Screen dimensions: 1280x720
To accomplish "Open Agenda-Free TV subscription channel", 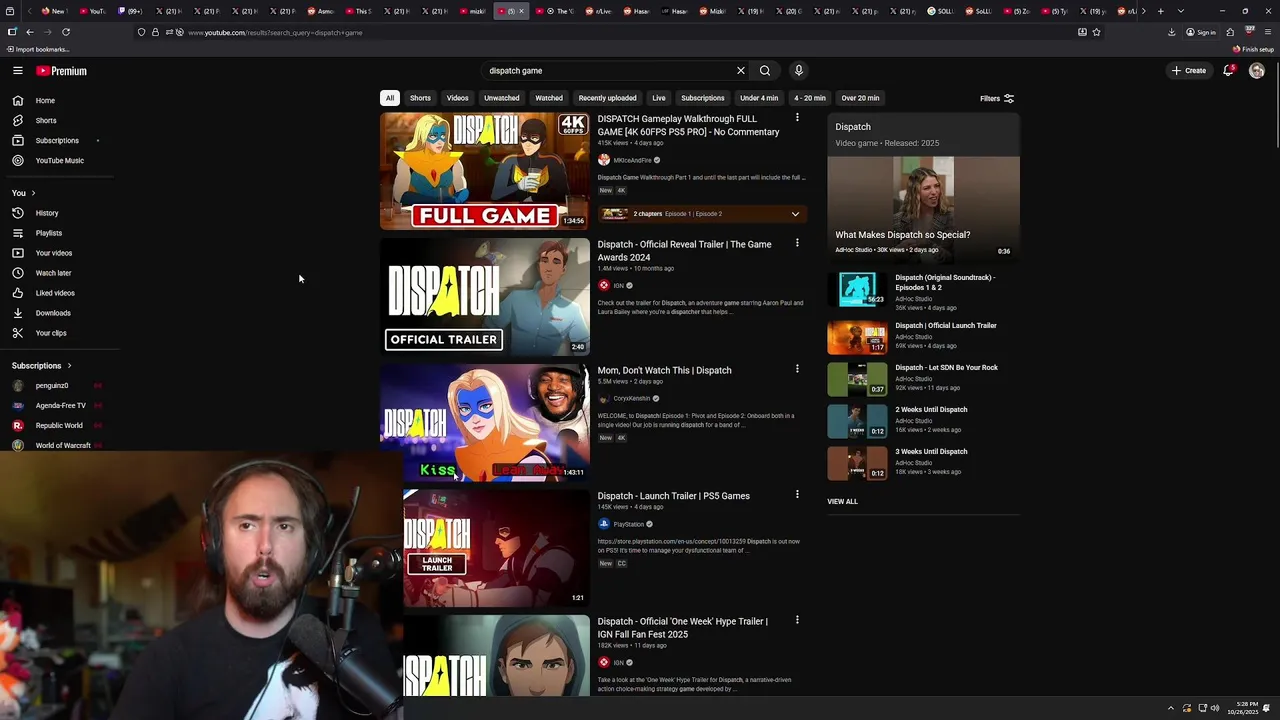I will (60, 406).
